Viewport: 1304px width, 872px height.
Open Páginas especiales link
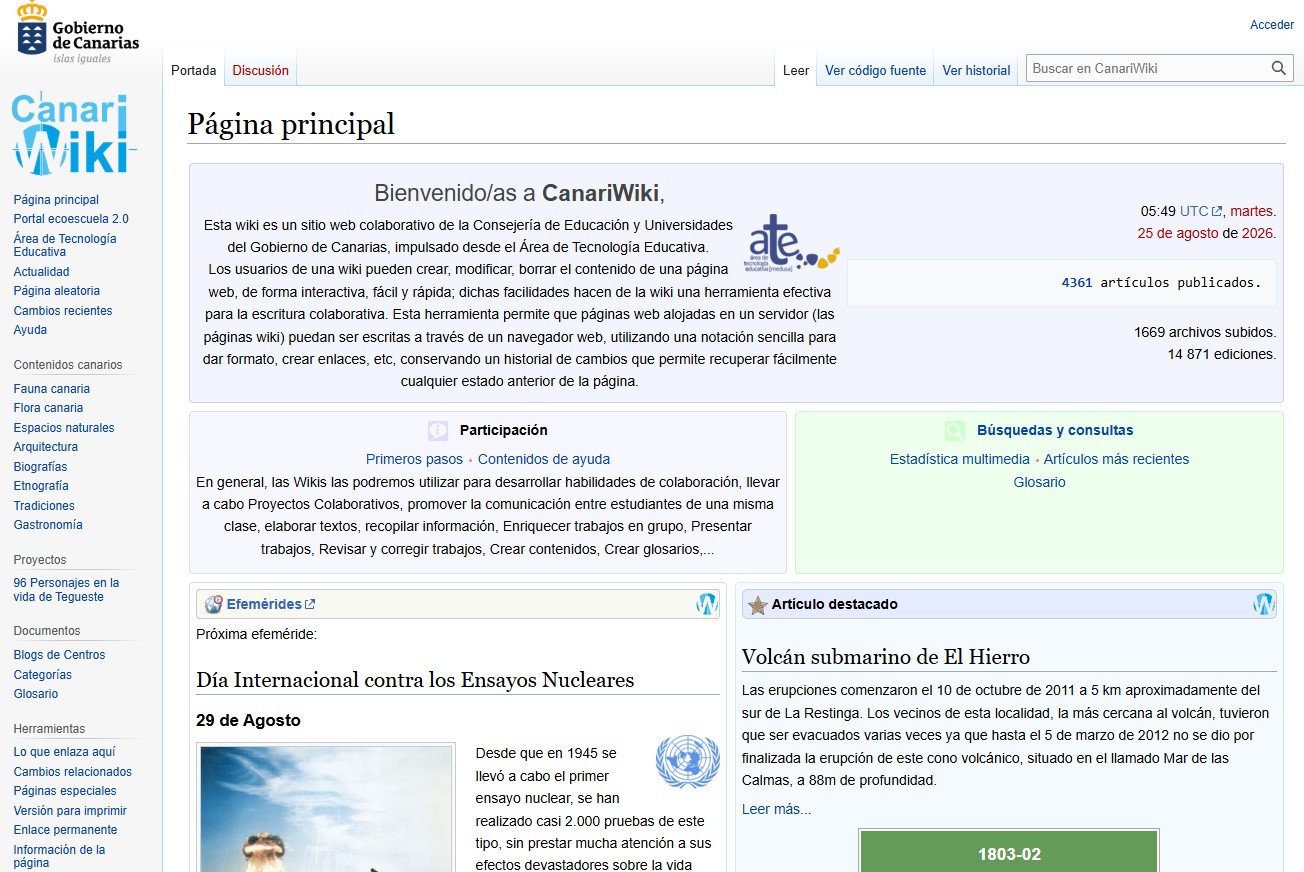pos(65,791)
